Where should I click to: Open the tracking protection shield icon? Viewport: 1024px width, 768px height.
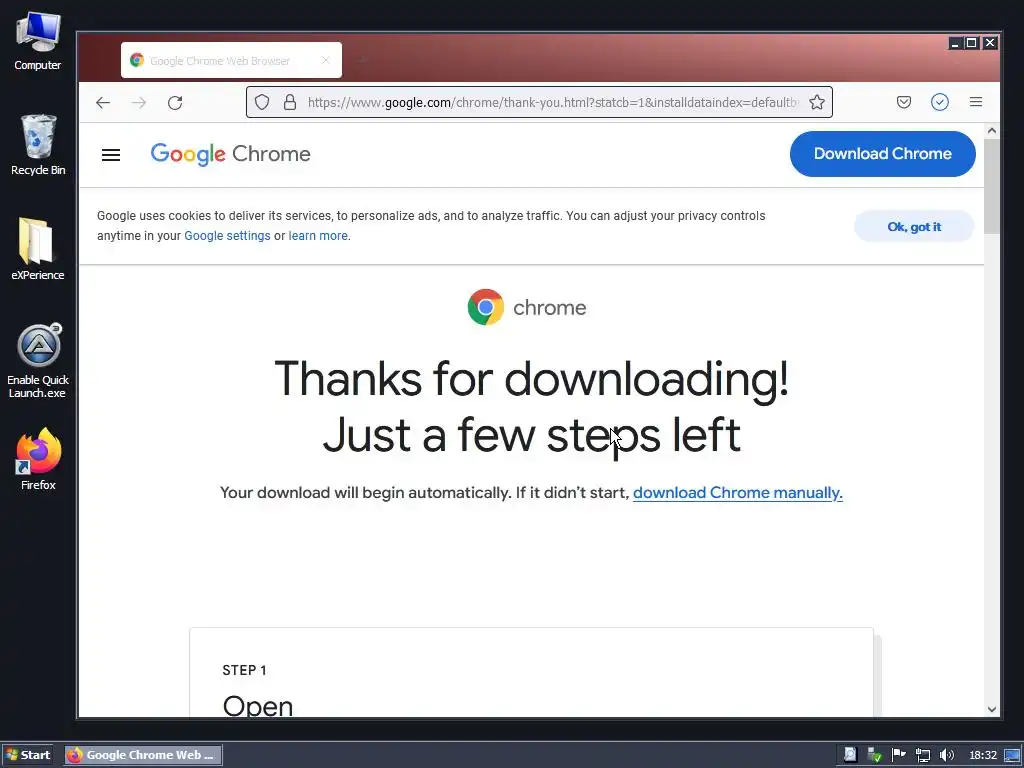tap(262, 103)
